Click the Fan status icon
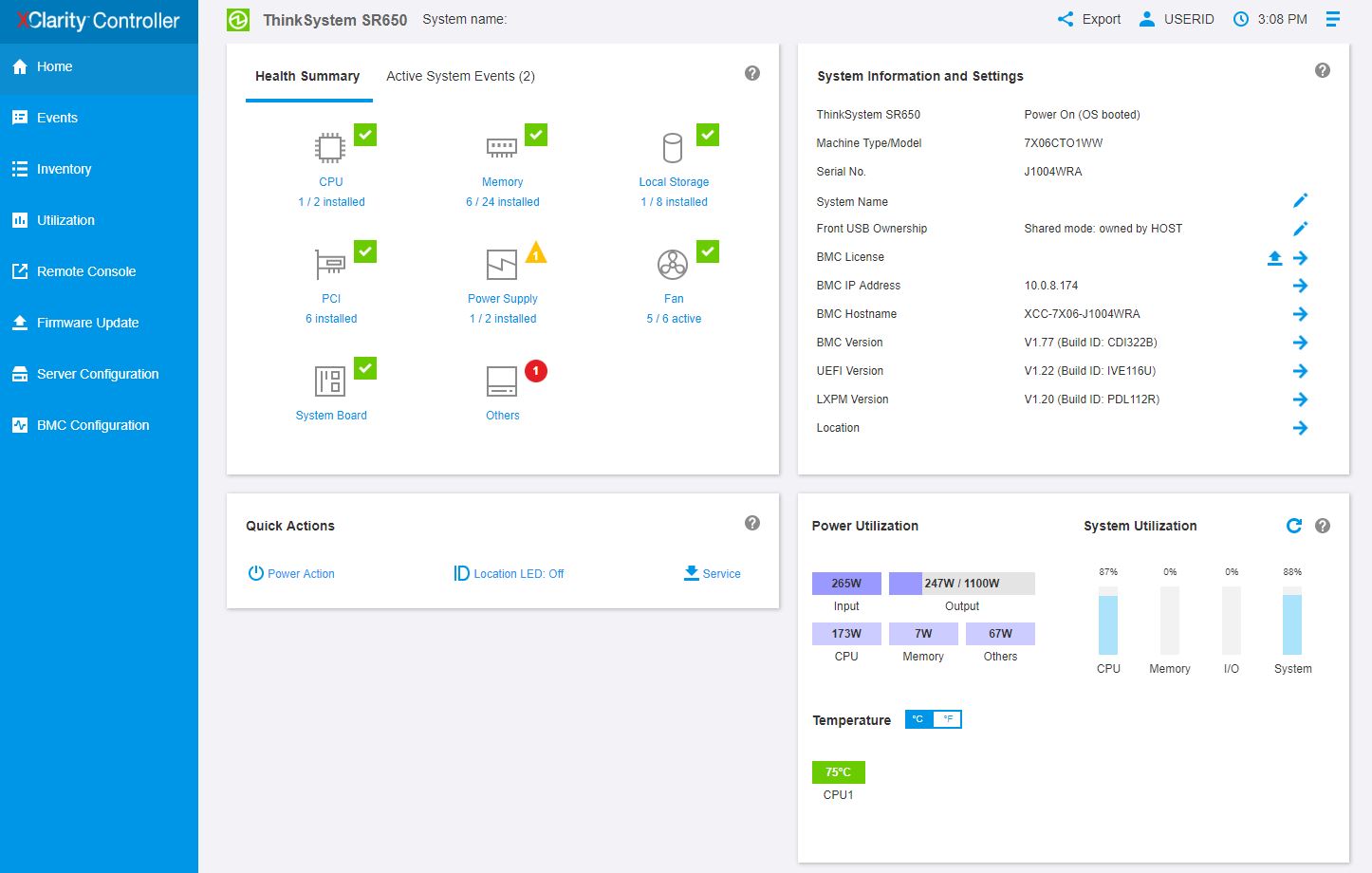This screenshot has width=1372, height=873. tap(673, 265)
